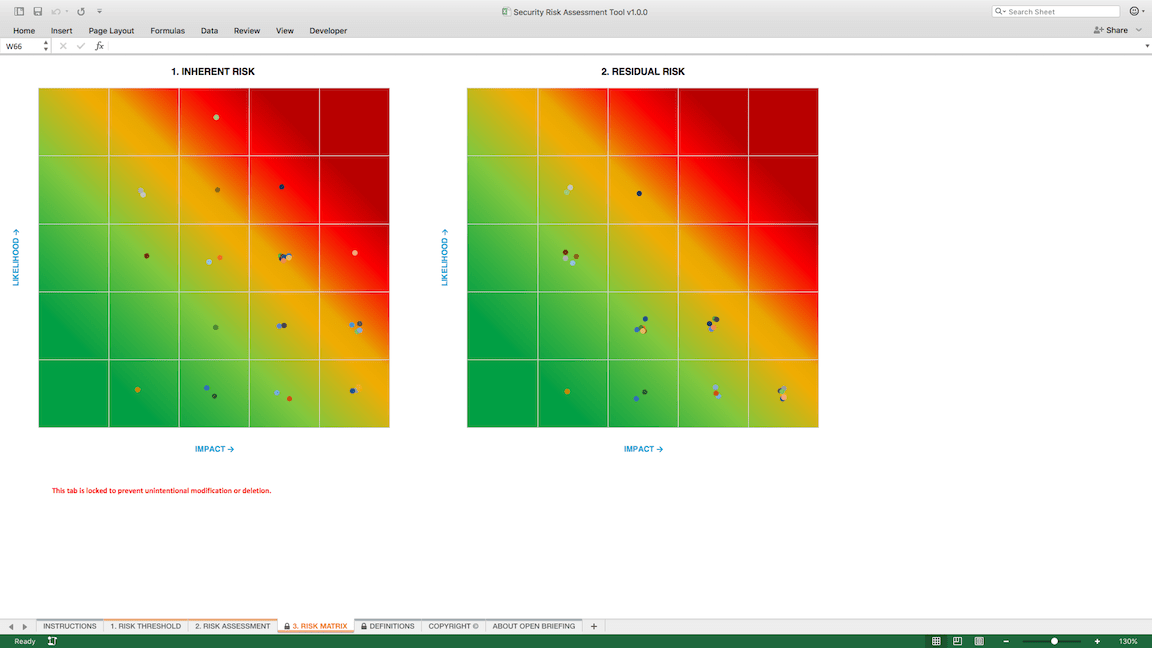Undo the last action
This screenshot has width=1152, height=648.
(x=55, y=11)
